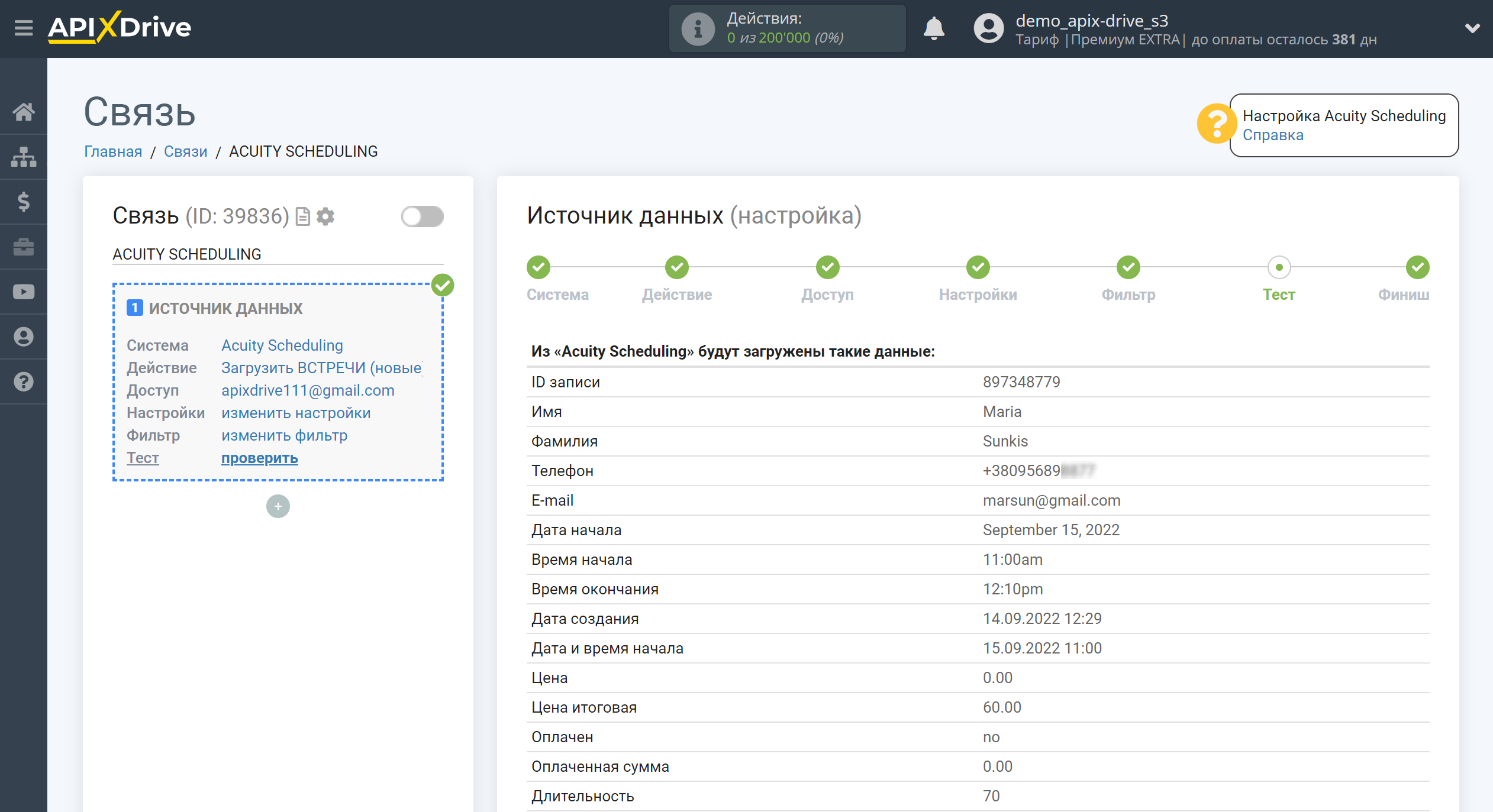
Task: Open the help question sidebar icon
Action: [24, 381]
